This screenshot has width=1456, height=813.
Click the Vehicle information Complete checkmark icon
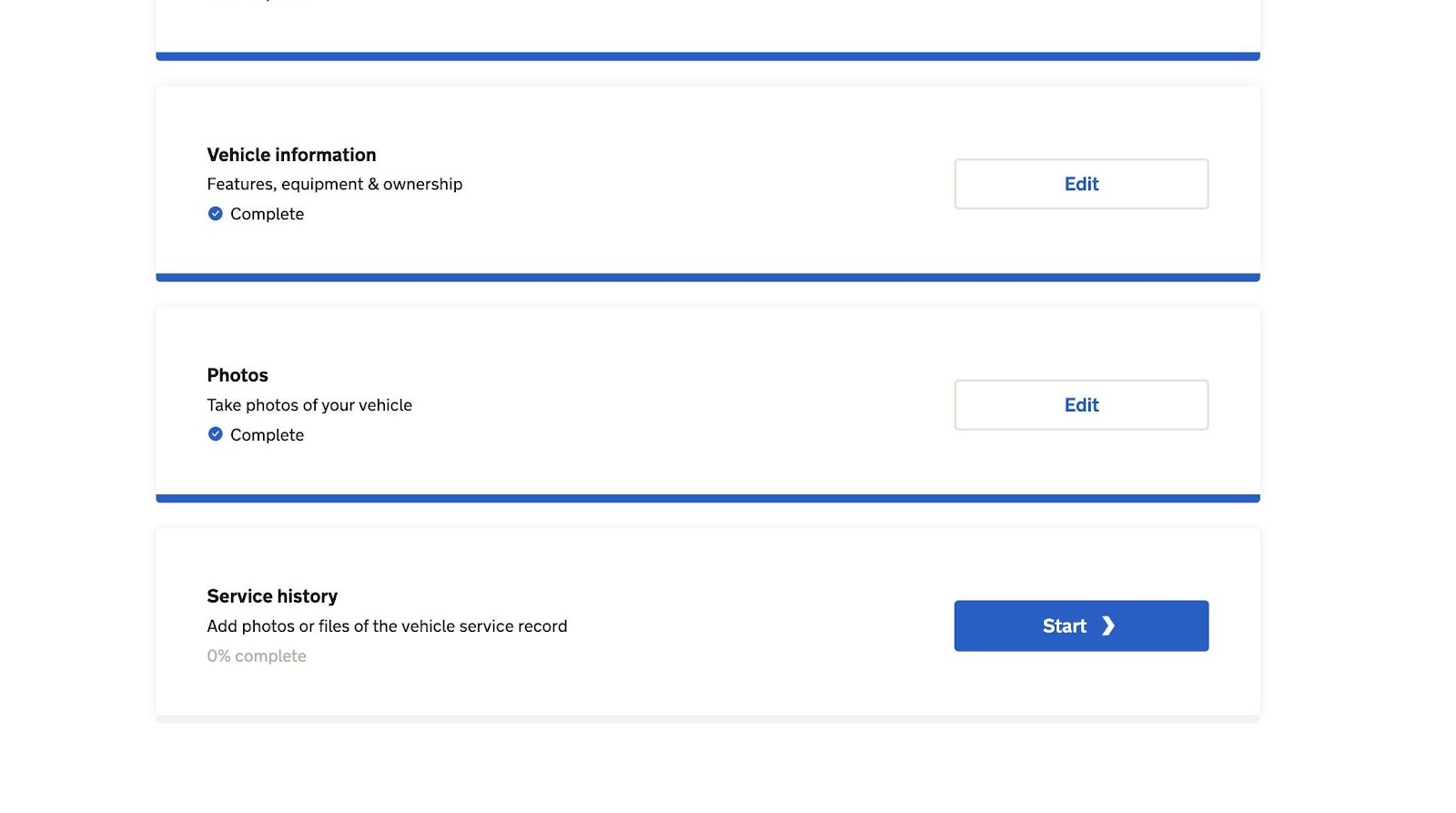[x=216, y=214]
